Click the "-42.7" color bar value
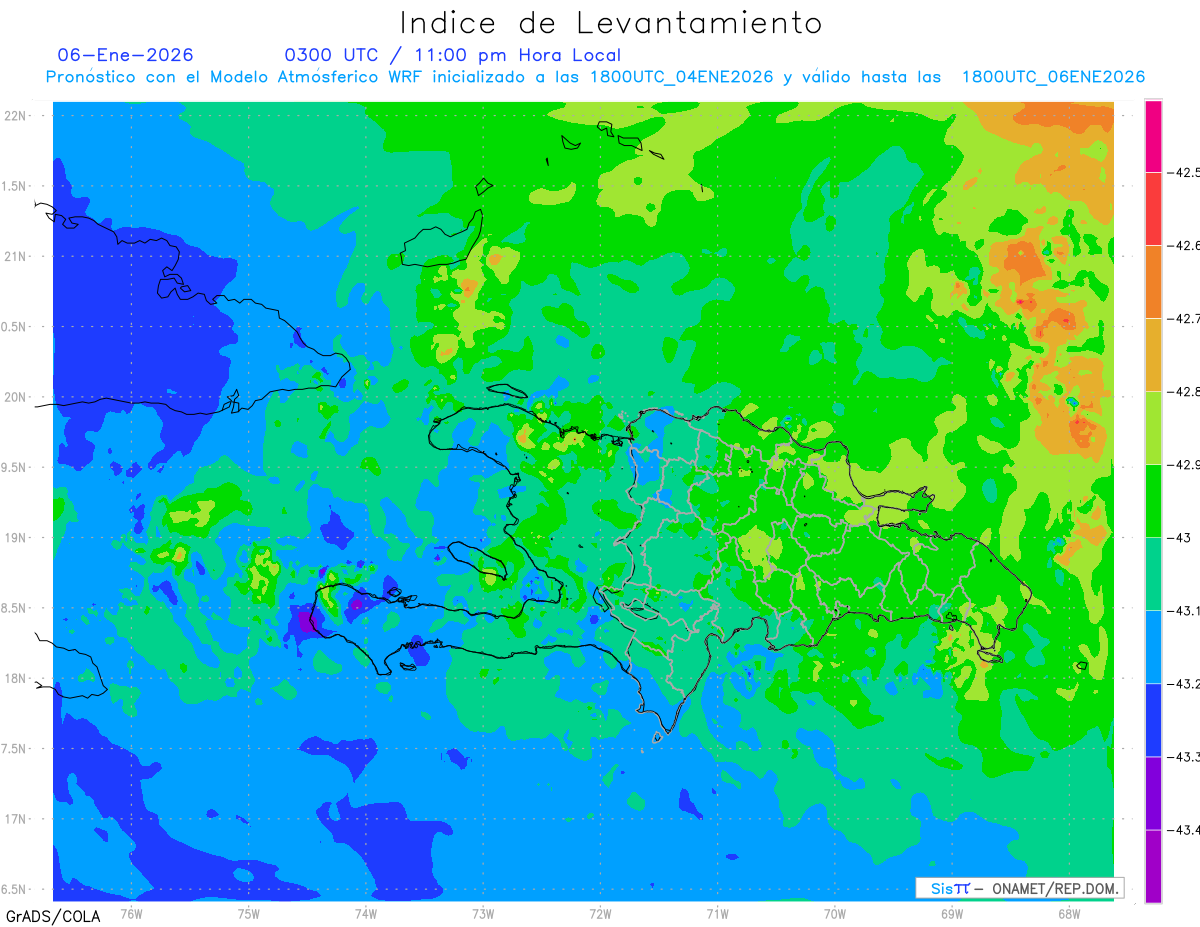1200x927 pixels. tap(1185, 318)
